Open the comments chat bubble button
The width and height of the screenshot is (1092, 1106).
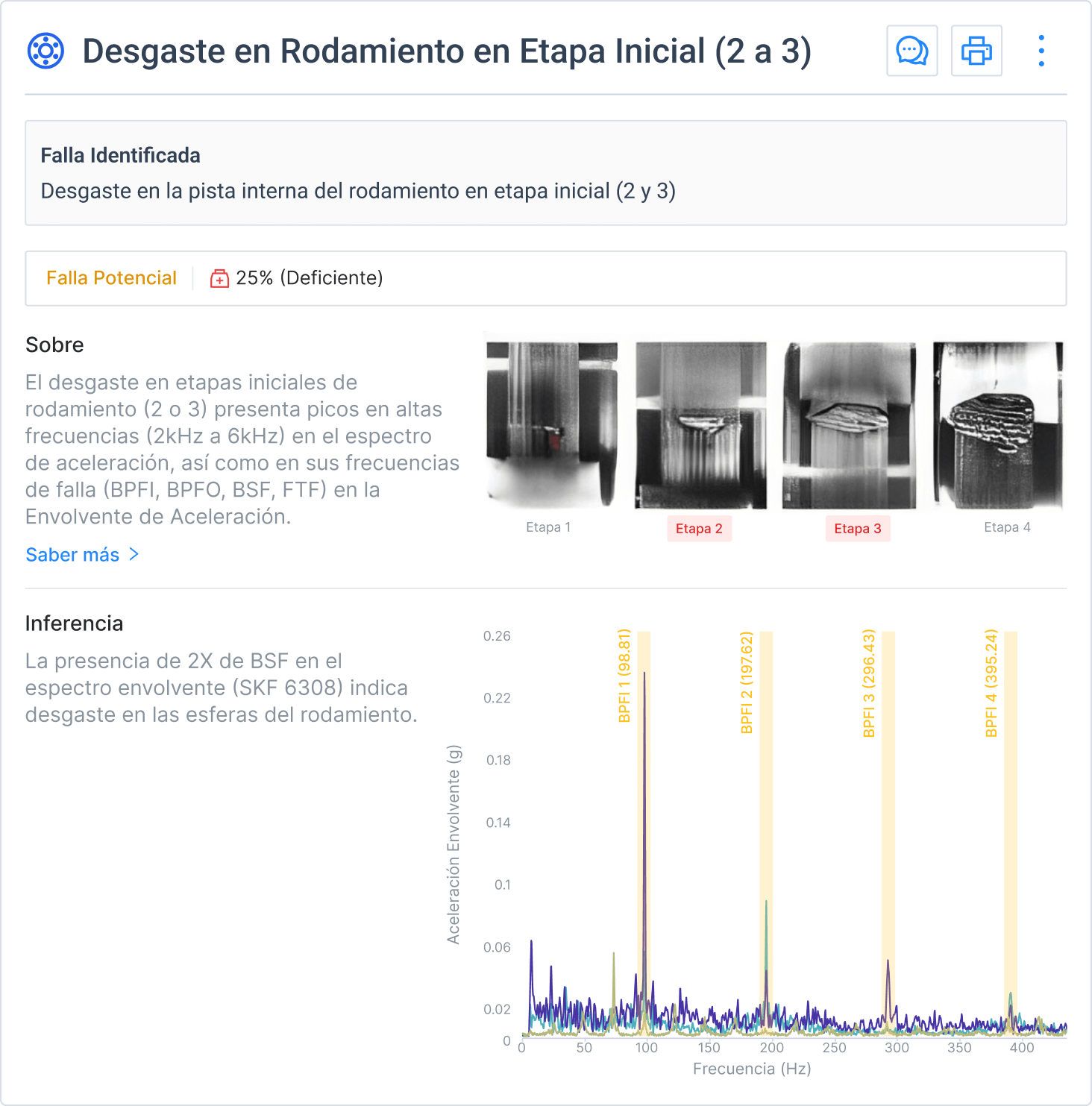point(911,51)
